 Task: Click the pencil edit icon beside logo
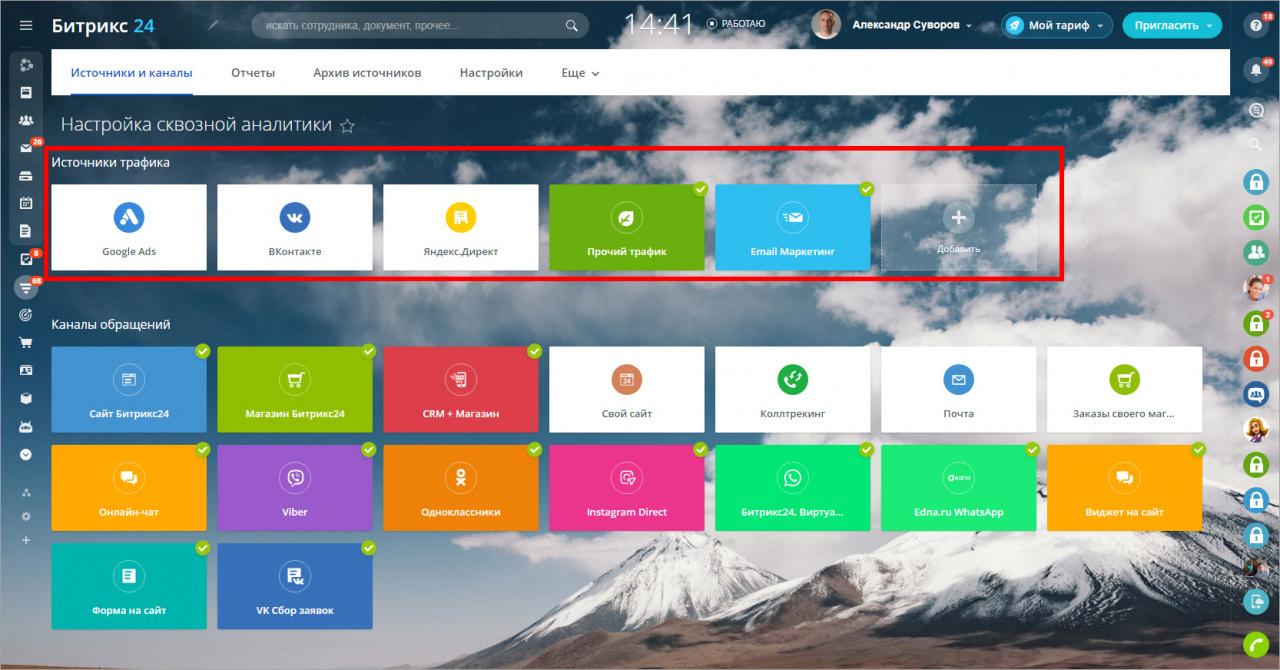coord(212,26)
